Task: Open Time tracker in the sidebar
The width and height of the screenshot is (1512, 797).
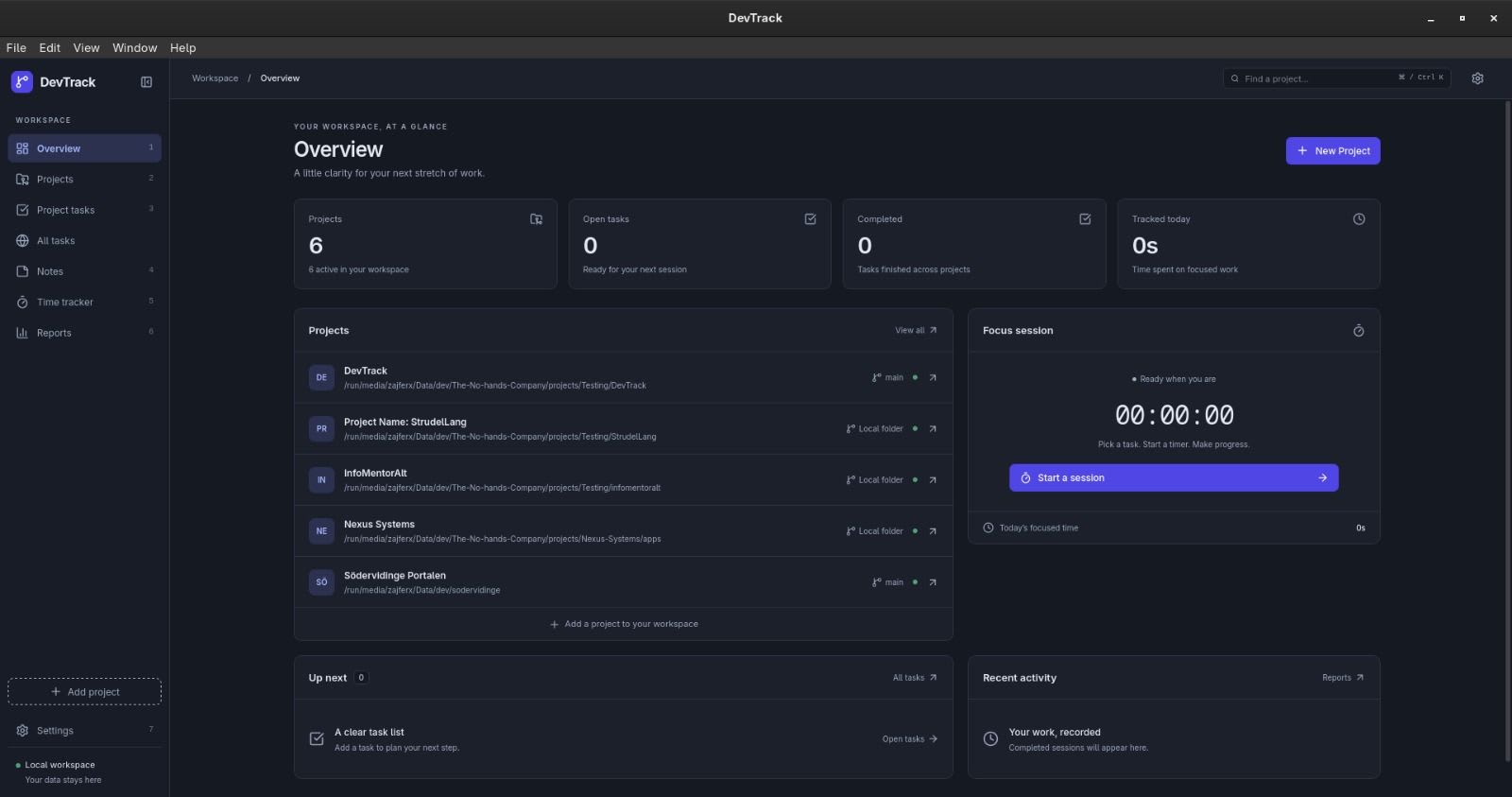Action: click(84, 303)
